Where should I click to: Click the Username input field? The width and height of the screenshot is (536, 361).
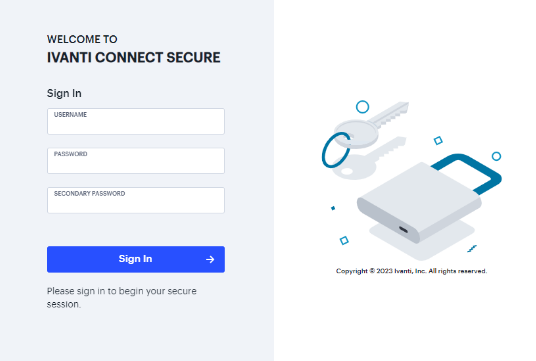(136, 121)
